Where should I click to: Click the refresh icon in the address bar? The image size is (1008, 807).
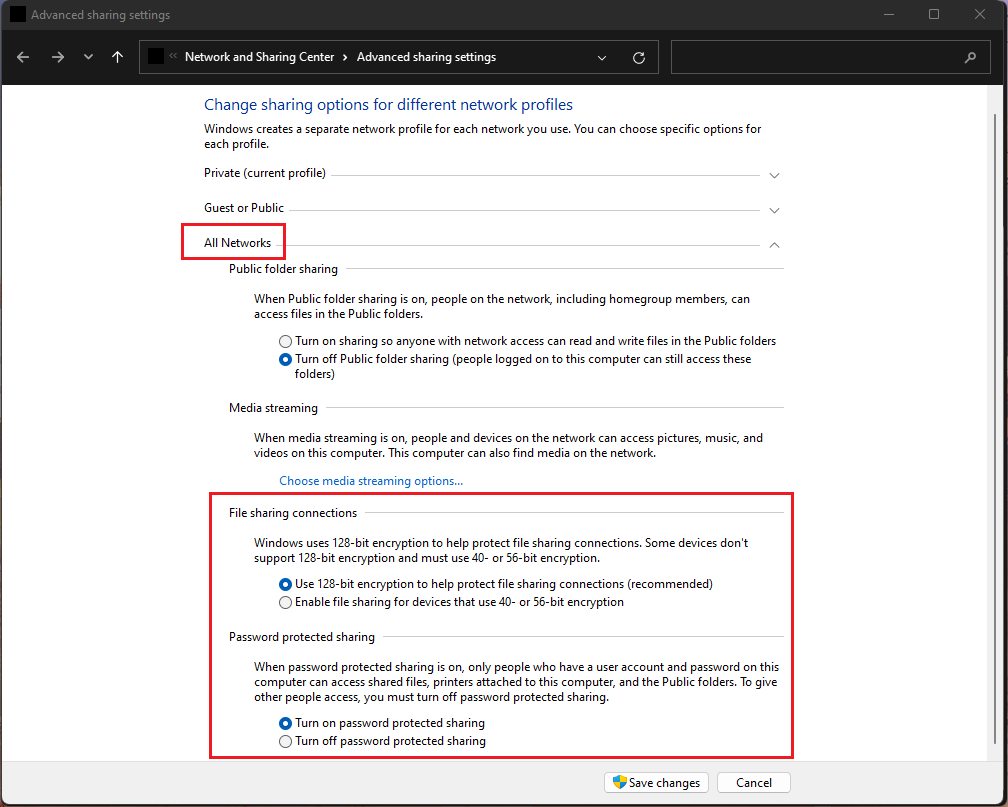click(x=638, y=58)
